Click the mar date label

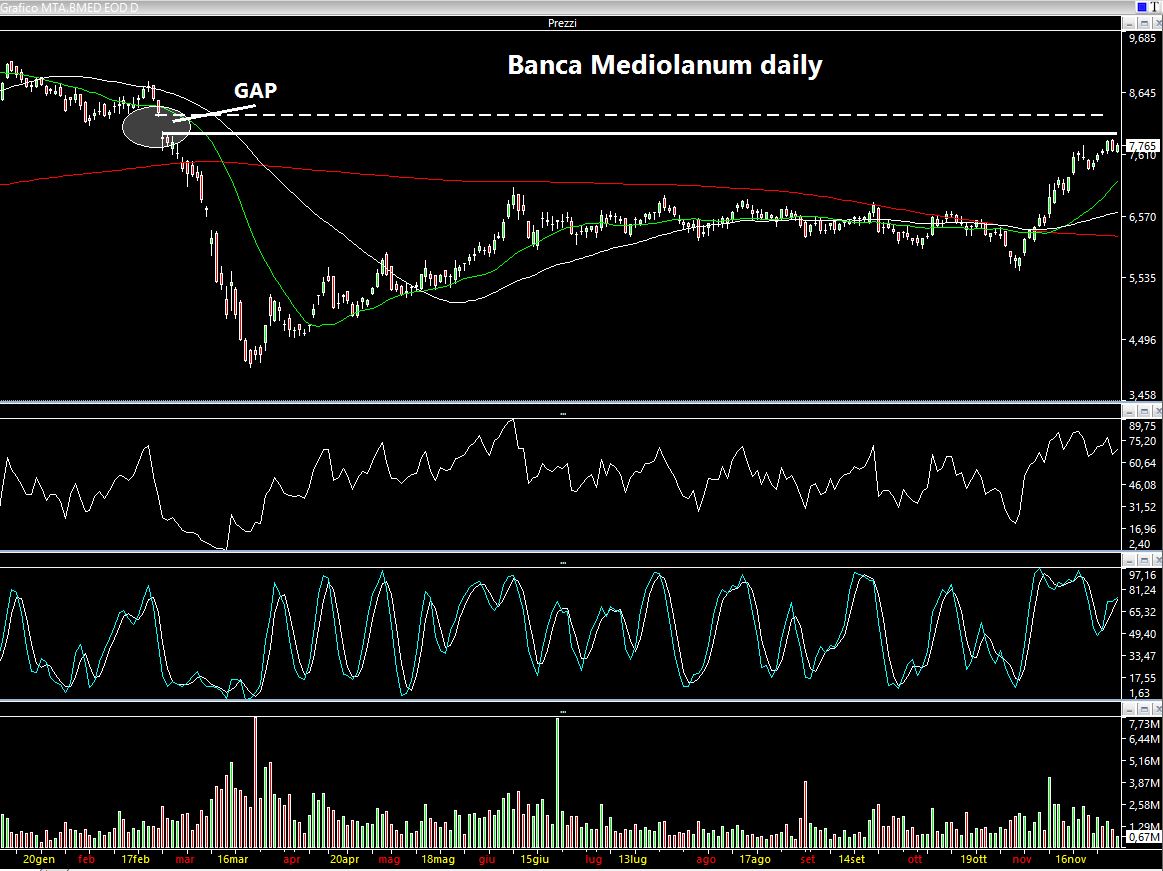pos(185,859)
